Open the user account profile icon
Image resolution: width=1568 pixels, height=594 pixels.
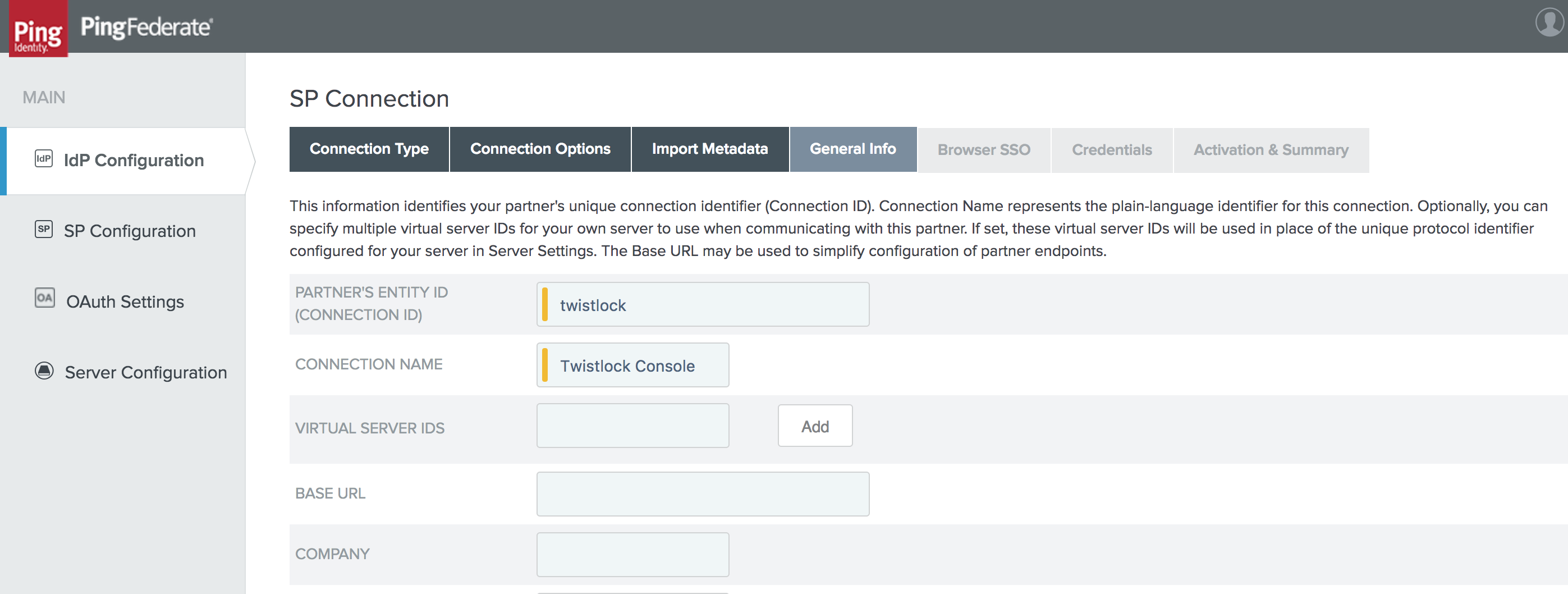click(1549, 22)
